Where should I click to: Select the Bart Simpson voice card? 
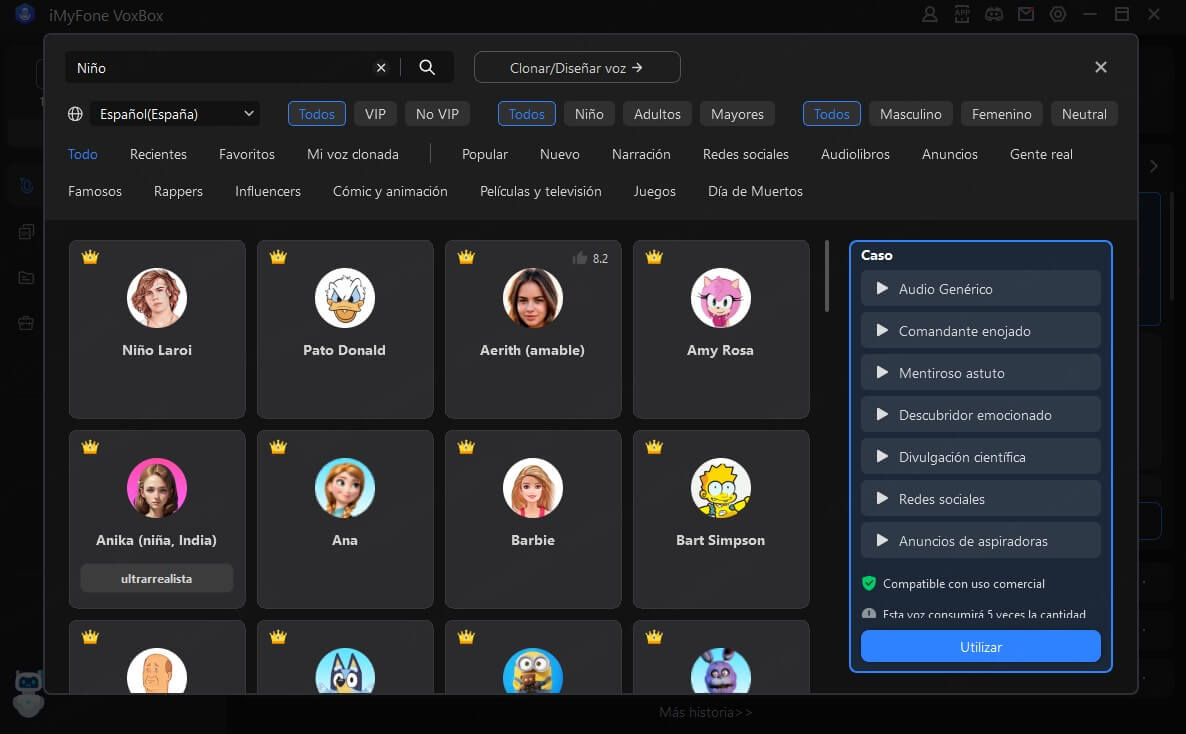721,519
